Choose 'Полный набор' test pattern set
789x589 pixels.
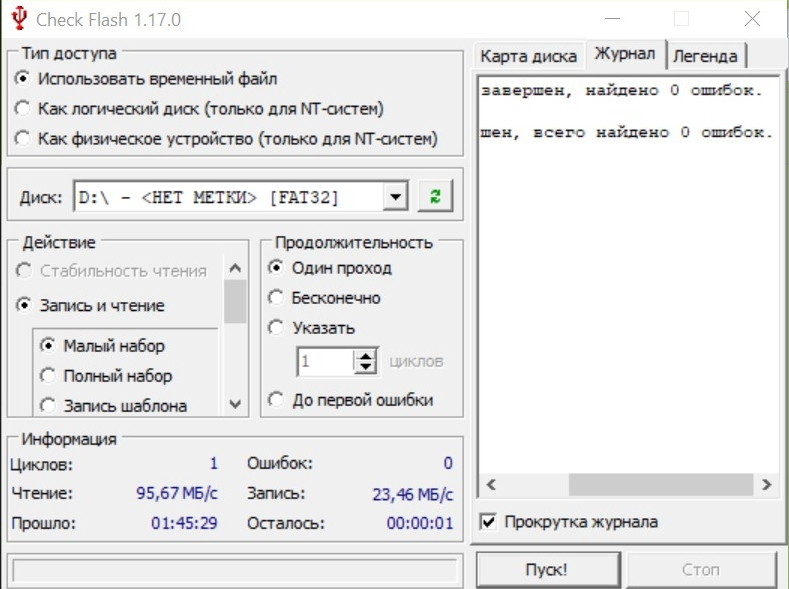106,376
